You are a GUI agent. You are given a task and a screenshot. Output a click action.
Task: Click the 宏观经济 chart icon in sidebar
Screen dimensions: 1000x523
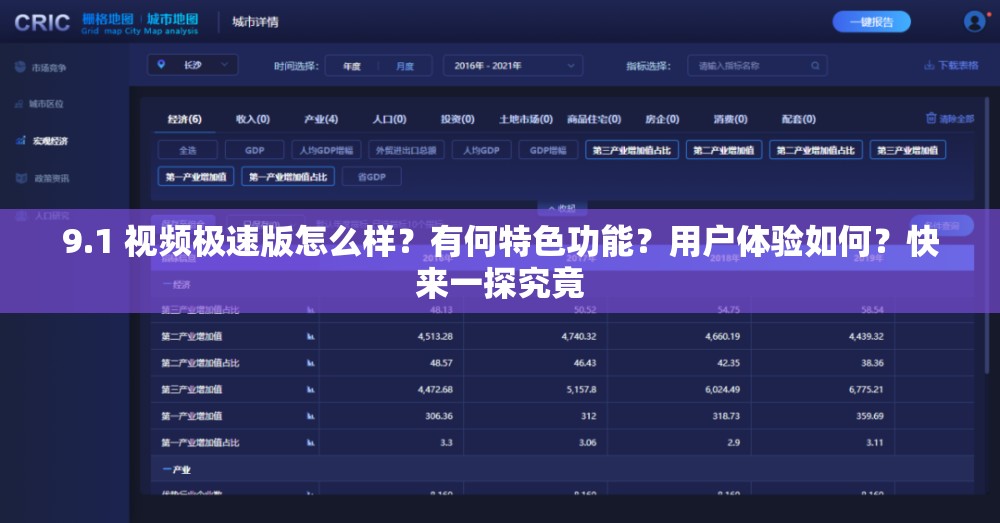coord(21,140)
